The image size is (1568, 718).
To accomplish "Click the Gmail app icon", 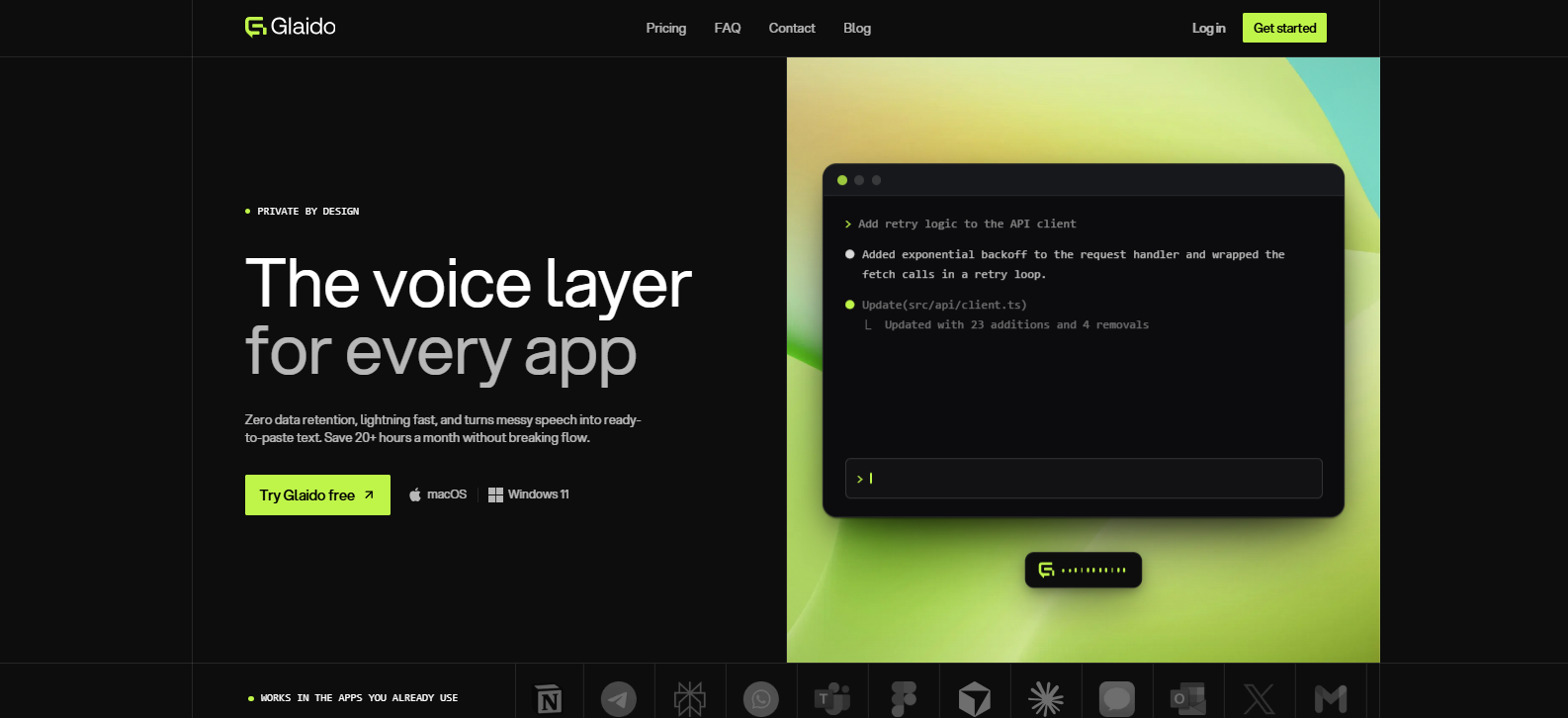I will 1331,699.
